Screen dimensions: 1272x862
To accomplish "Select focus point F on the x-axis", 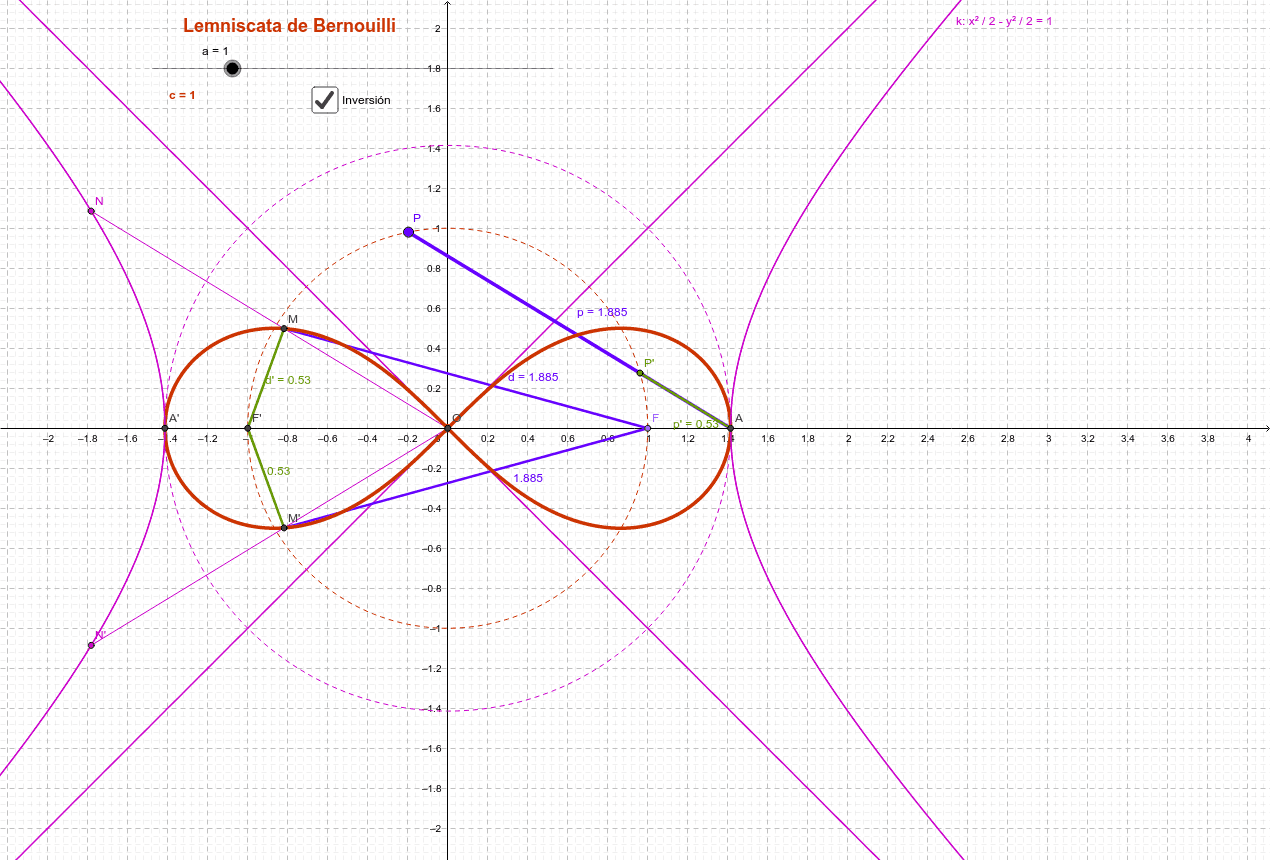I will pyautogui.click(x=648, y=428).
